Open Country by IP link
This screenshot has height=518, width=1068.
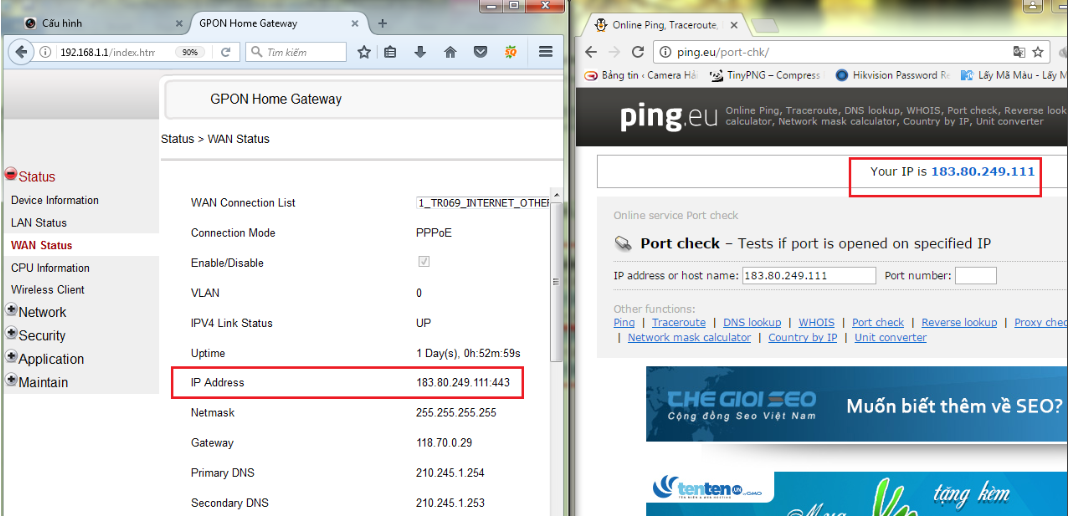[802, 338]
